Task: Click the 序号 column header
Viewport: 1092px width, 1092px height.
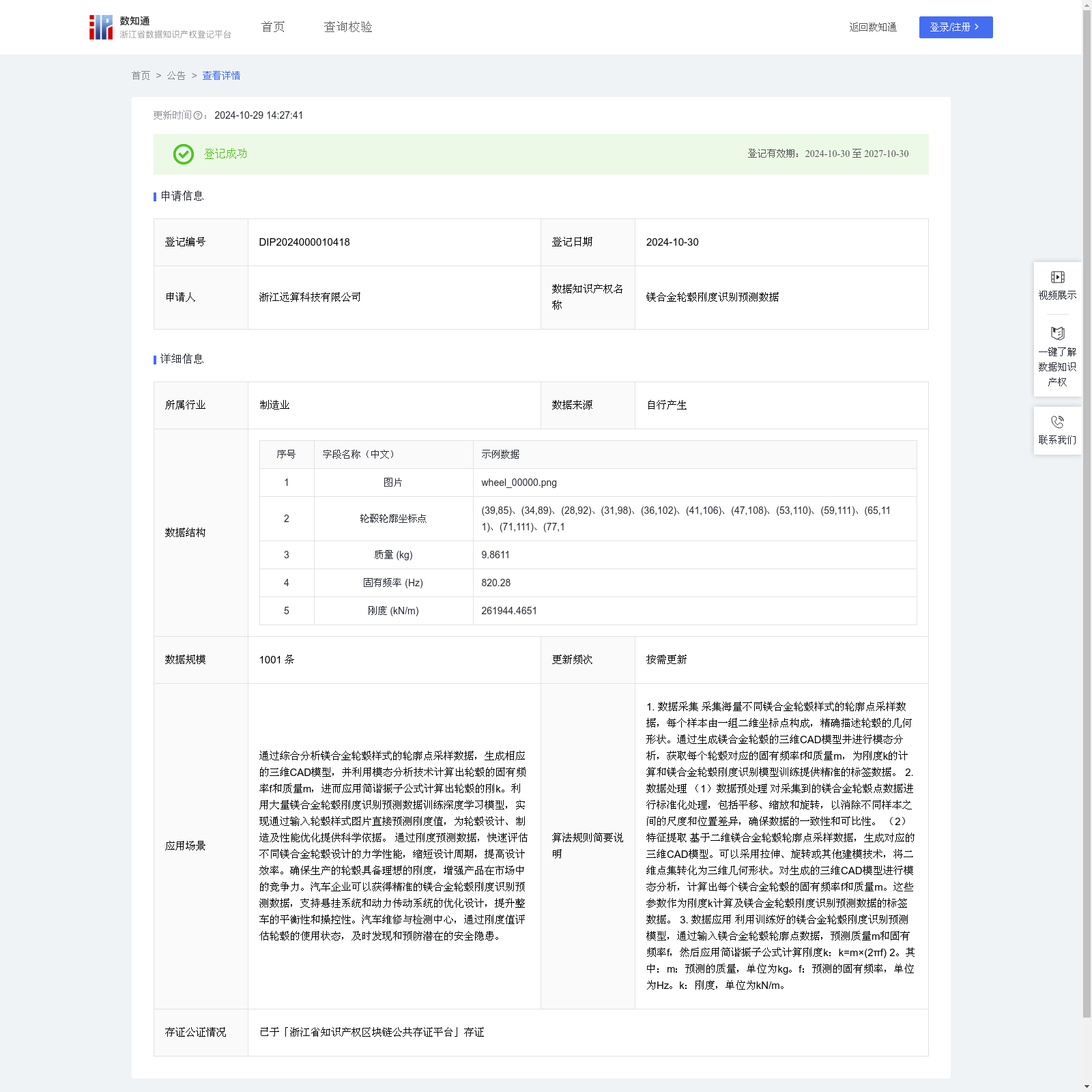Action: [x=286, y=455]
